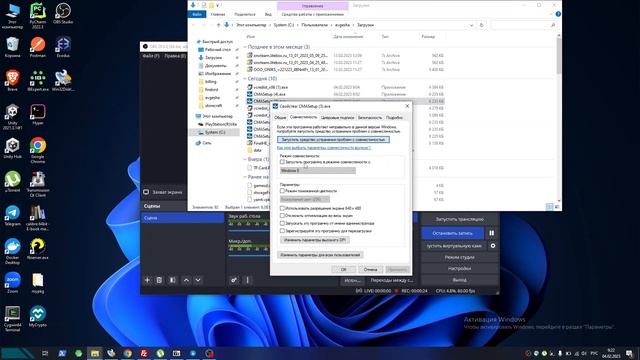Open the Recycle Bin desktop icon
The height and width of the screenshot is (360, 640).
(x=12, y=47)
